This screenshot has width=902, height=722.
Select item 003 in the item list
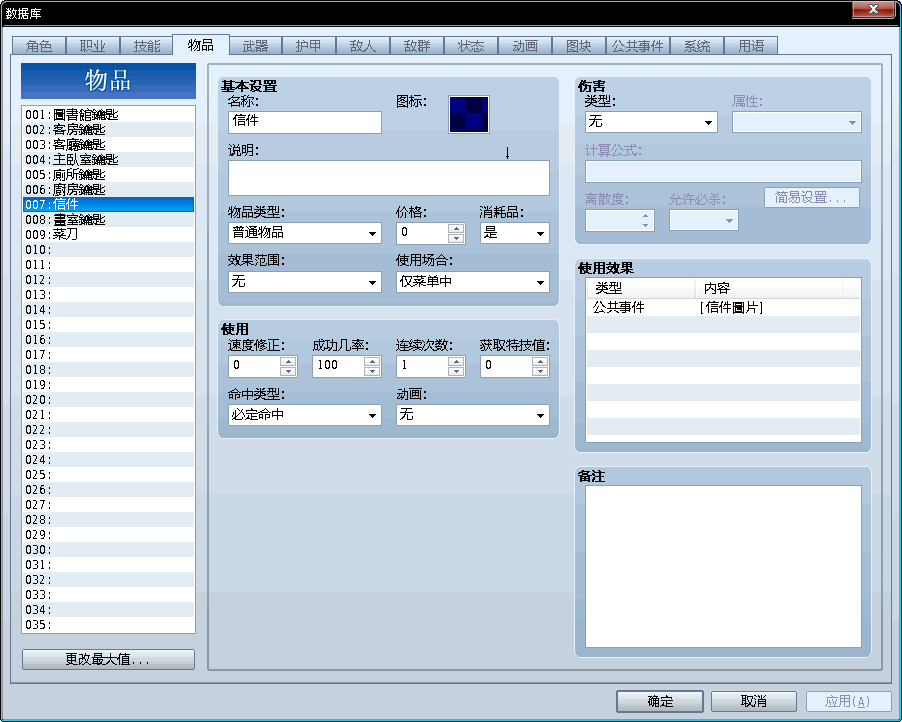pos(108,144)
